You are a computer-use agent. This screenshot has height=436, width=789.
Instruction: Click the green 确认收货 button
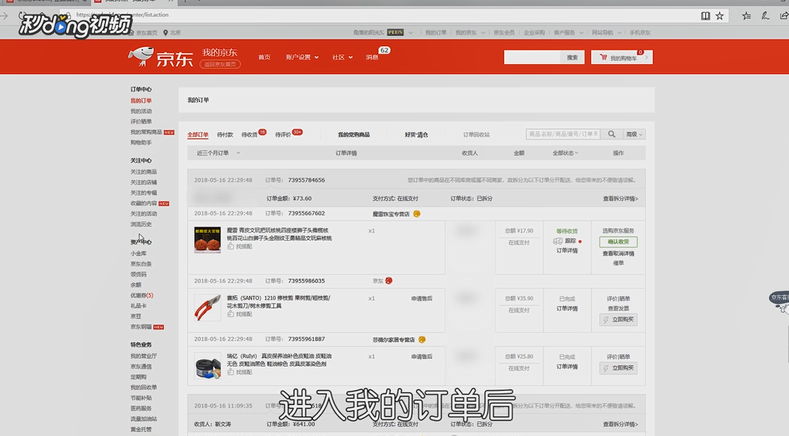tap(618, 242)
